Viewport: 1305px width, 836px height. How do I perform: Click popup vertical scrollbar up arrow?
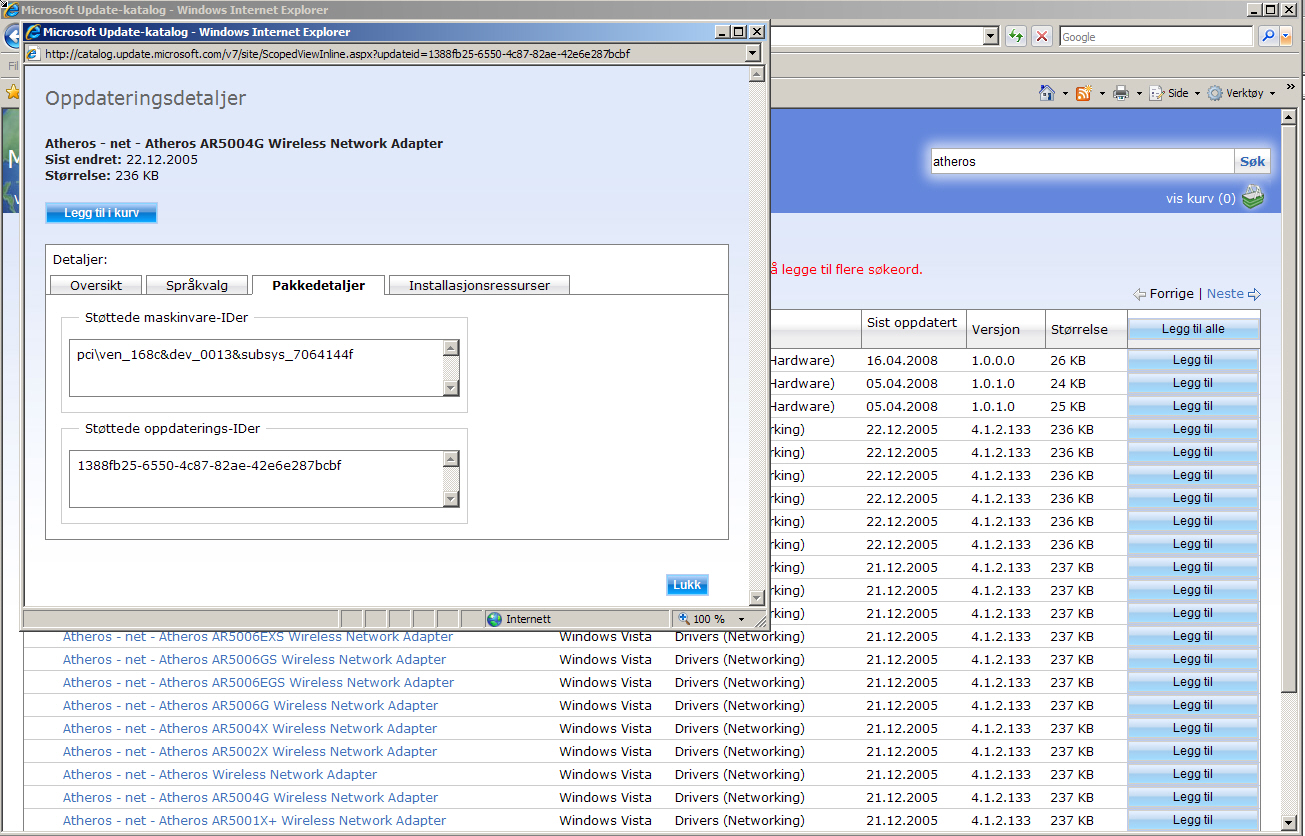(x=757, y=74)
